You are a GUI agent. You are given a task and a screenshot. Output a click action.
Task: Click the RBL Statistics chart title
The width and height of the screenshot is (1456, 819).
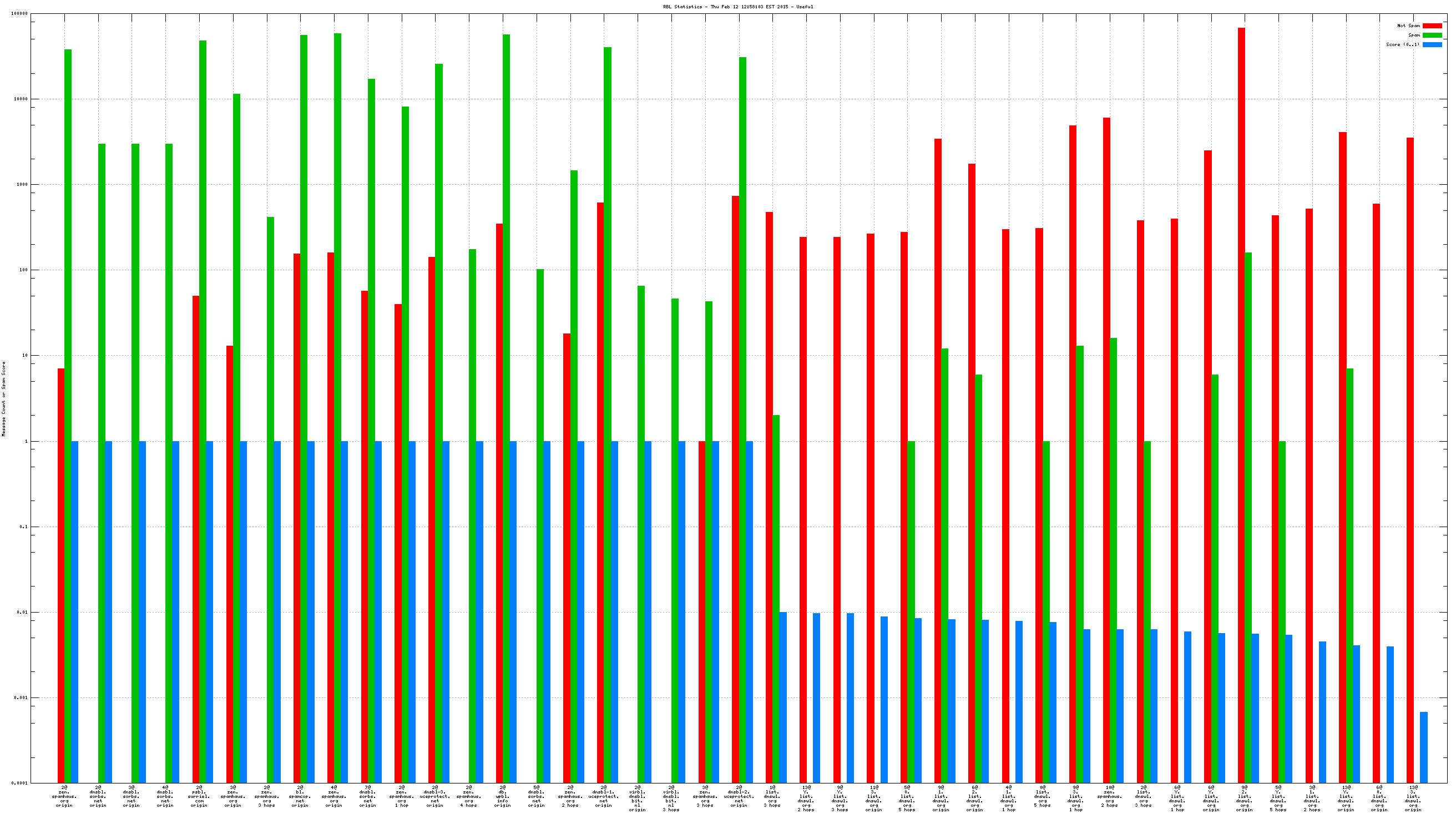click(737, 7)
